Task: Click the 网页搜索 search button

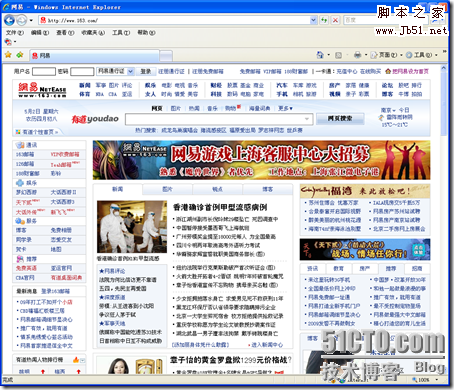Action: 340,118
